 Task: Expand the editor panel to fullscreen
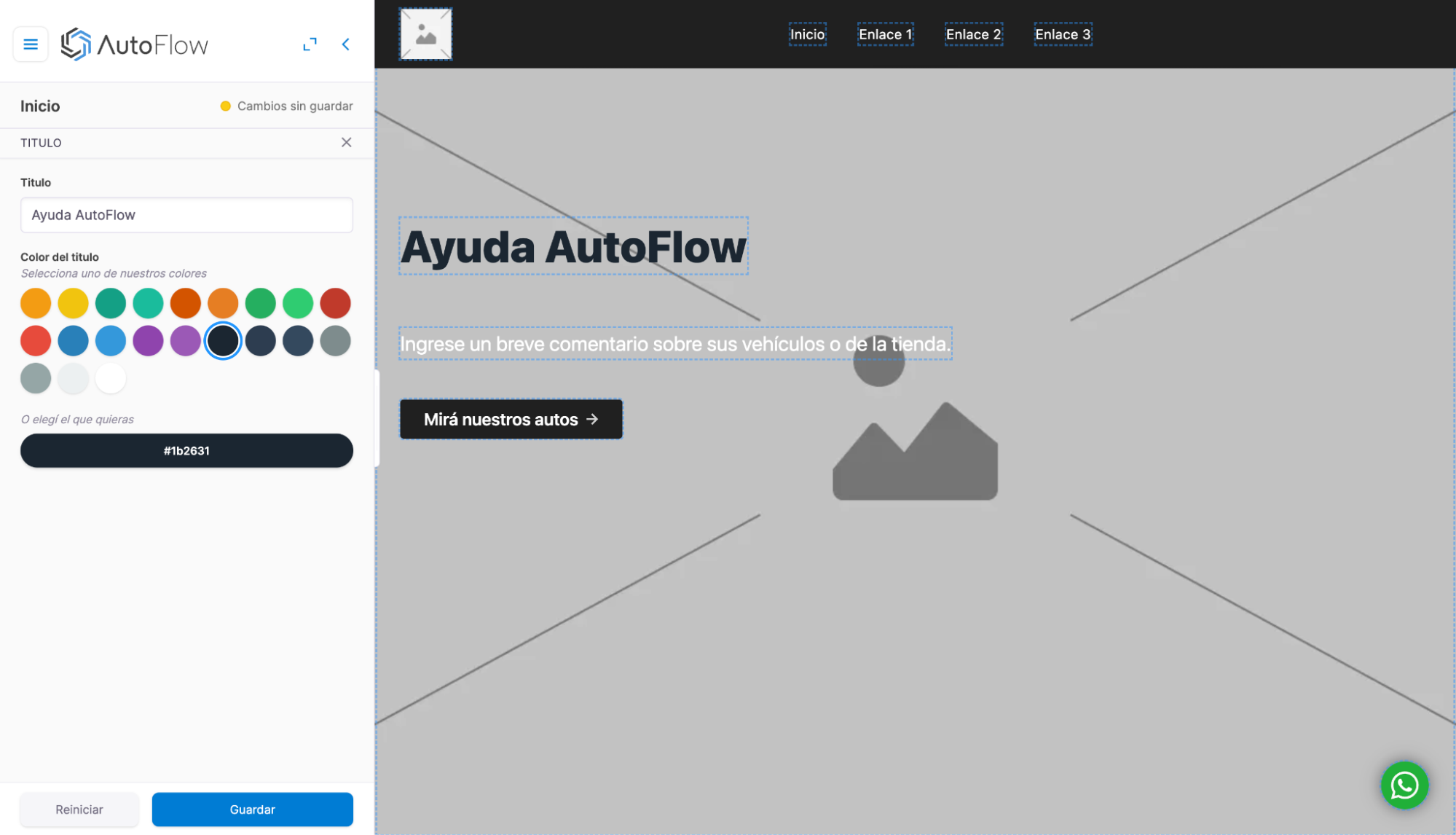pyautogui.click(x=310, y=44)
